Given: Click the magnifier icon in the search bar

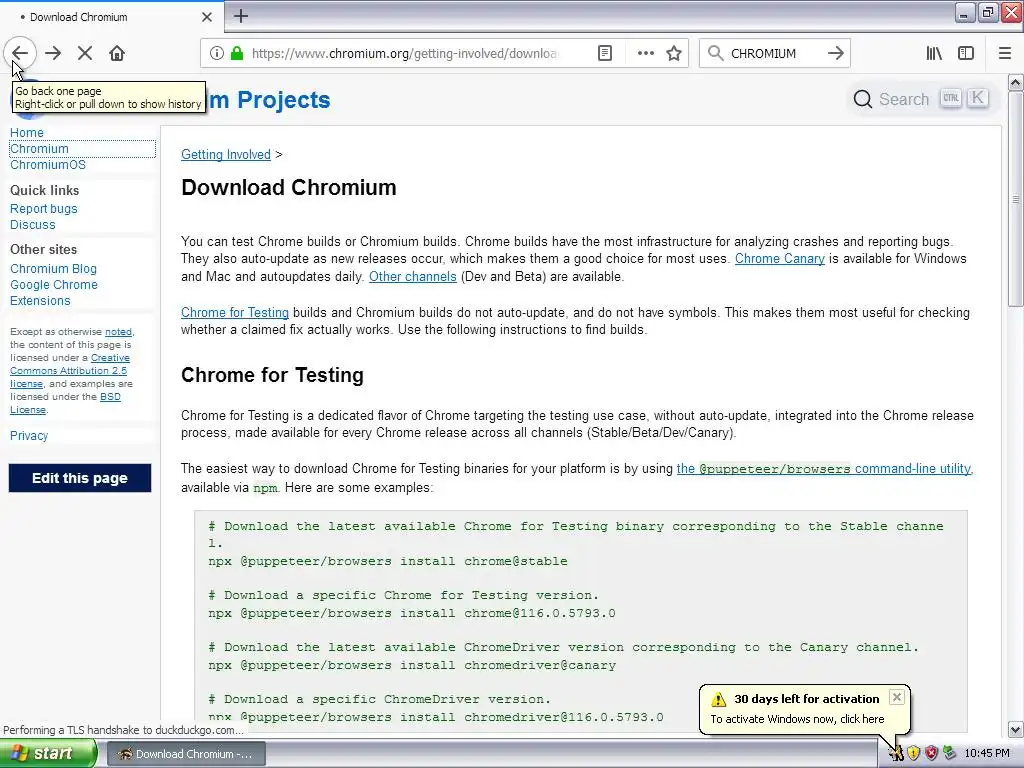Looking at the screenshot, I should 716,54.
